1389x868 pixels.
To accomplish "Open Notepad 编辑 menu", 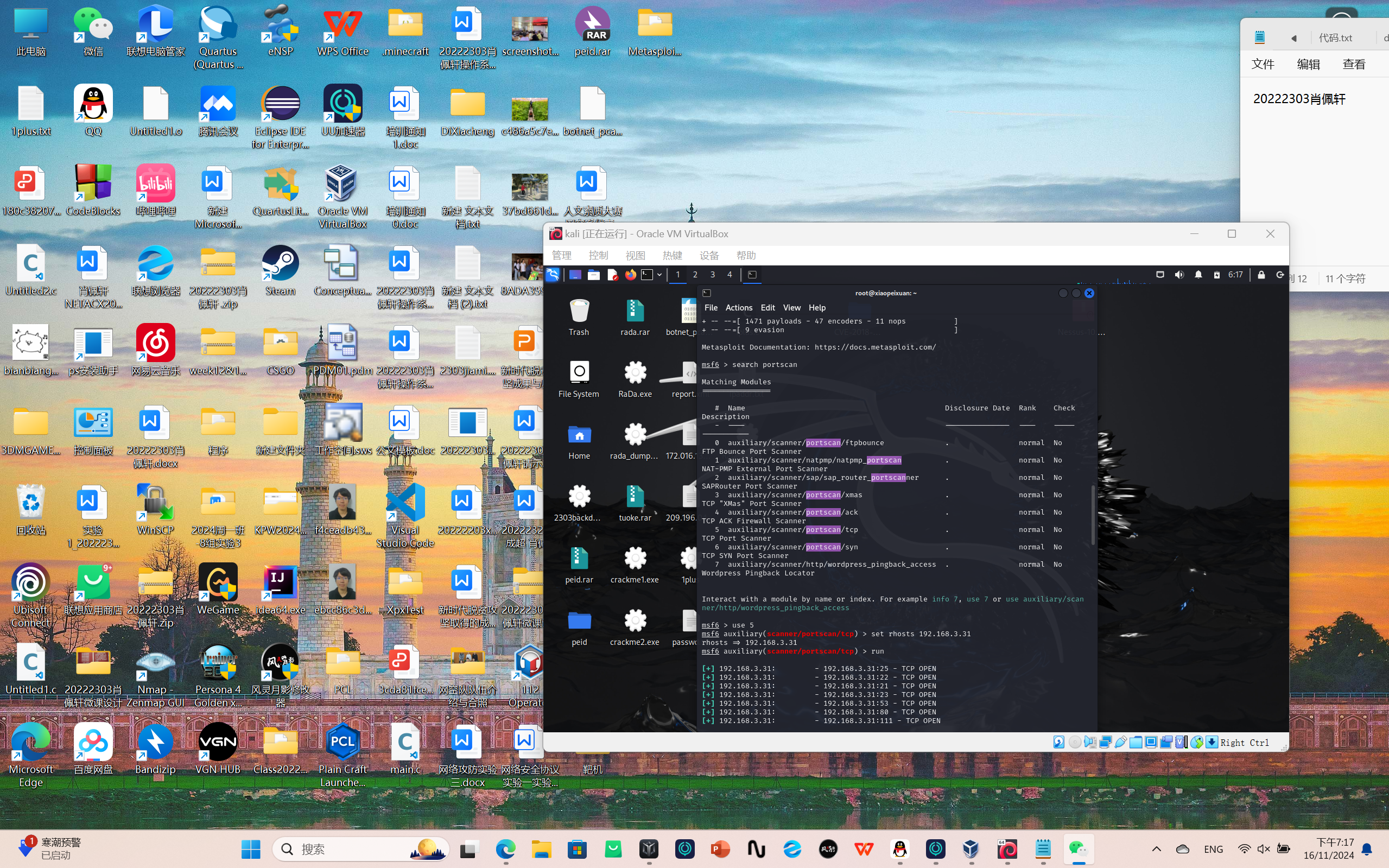I will (x=1308, y=64).
